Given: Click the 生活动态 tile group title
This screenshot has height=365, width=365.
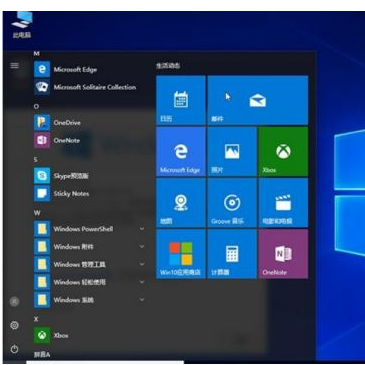Looking at the screenshot, I should [168, 66].
